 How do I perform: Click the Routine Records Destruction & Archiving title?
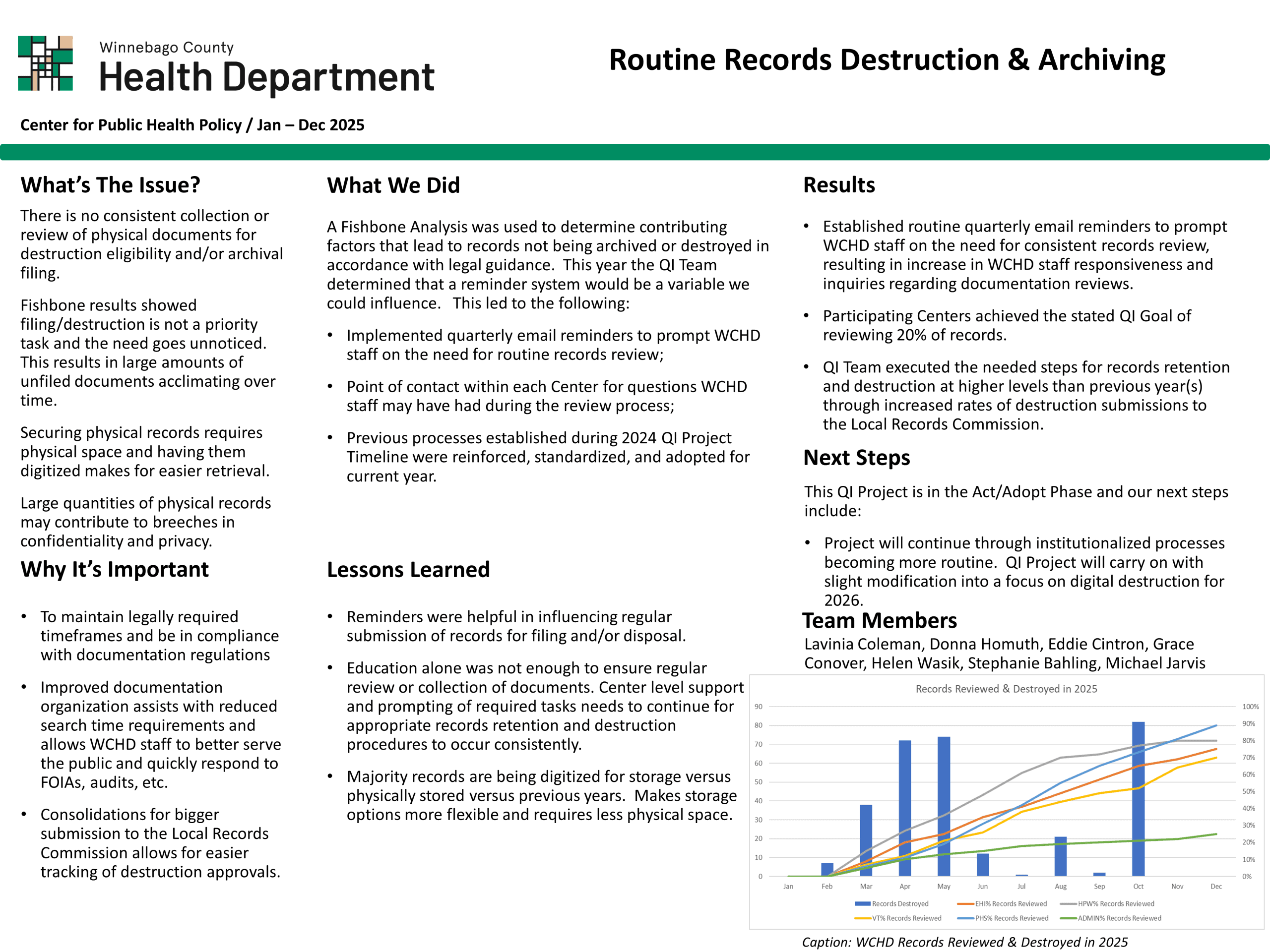887,59
